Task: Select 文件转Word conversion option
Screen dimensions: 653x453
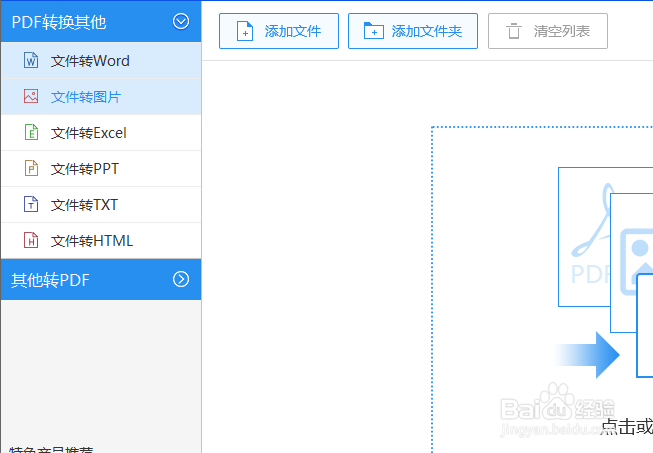Action: (101, 61)
